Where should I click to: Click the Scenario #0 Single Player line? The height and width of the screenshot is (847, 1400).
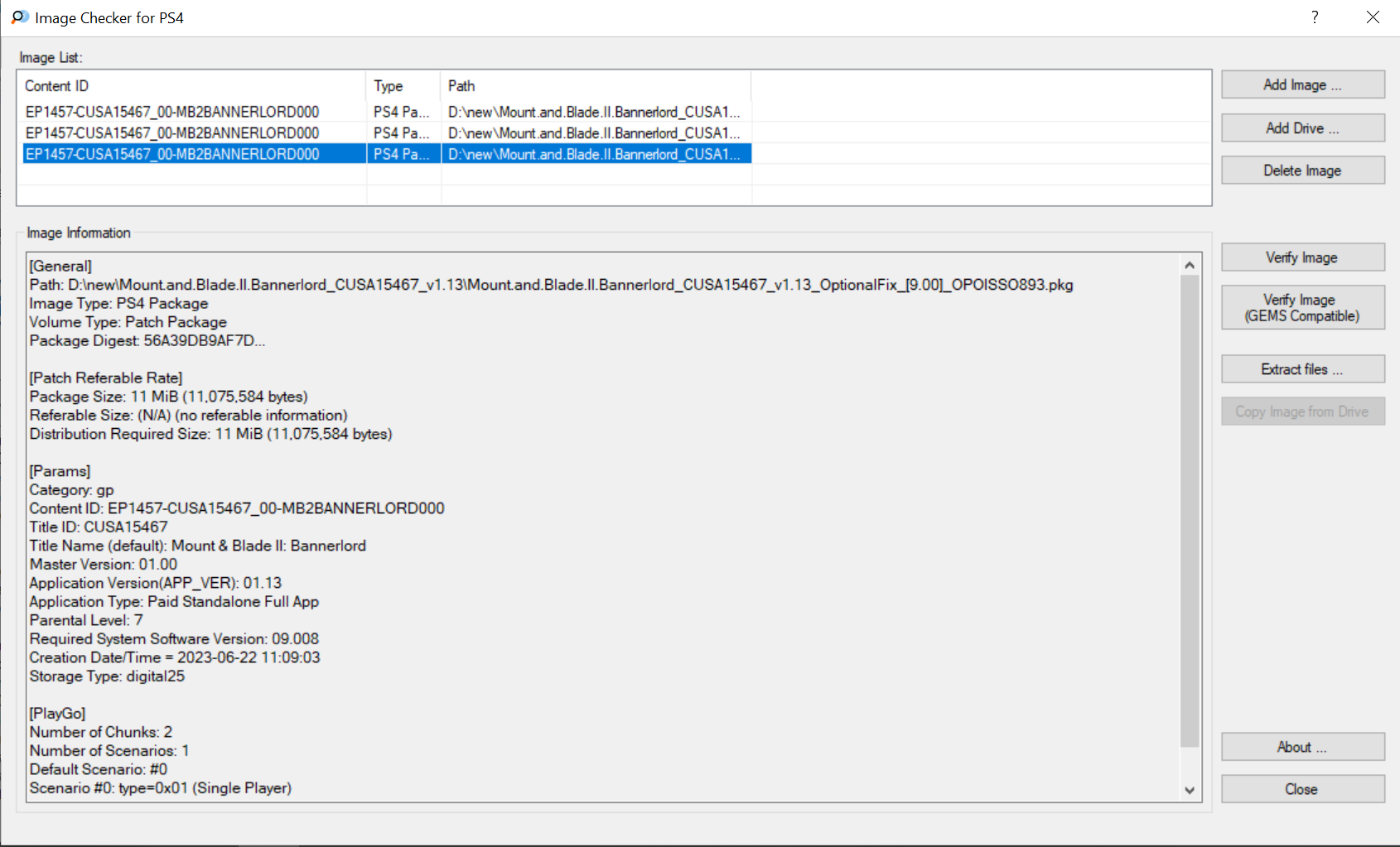click(161, 787)
